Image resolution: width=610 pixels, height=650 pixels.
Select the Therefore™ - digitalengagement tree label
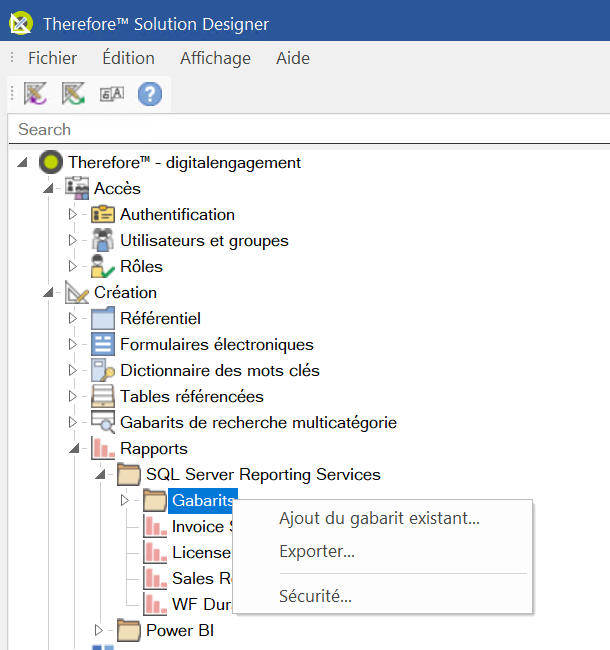pyautogui.click(x=185, y=162)
